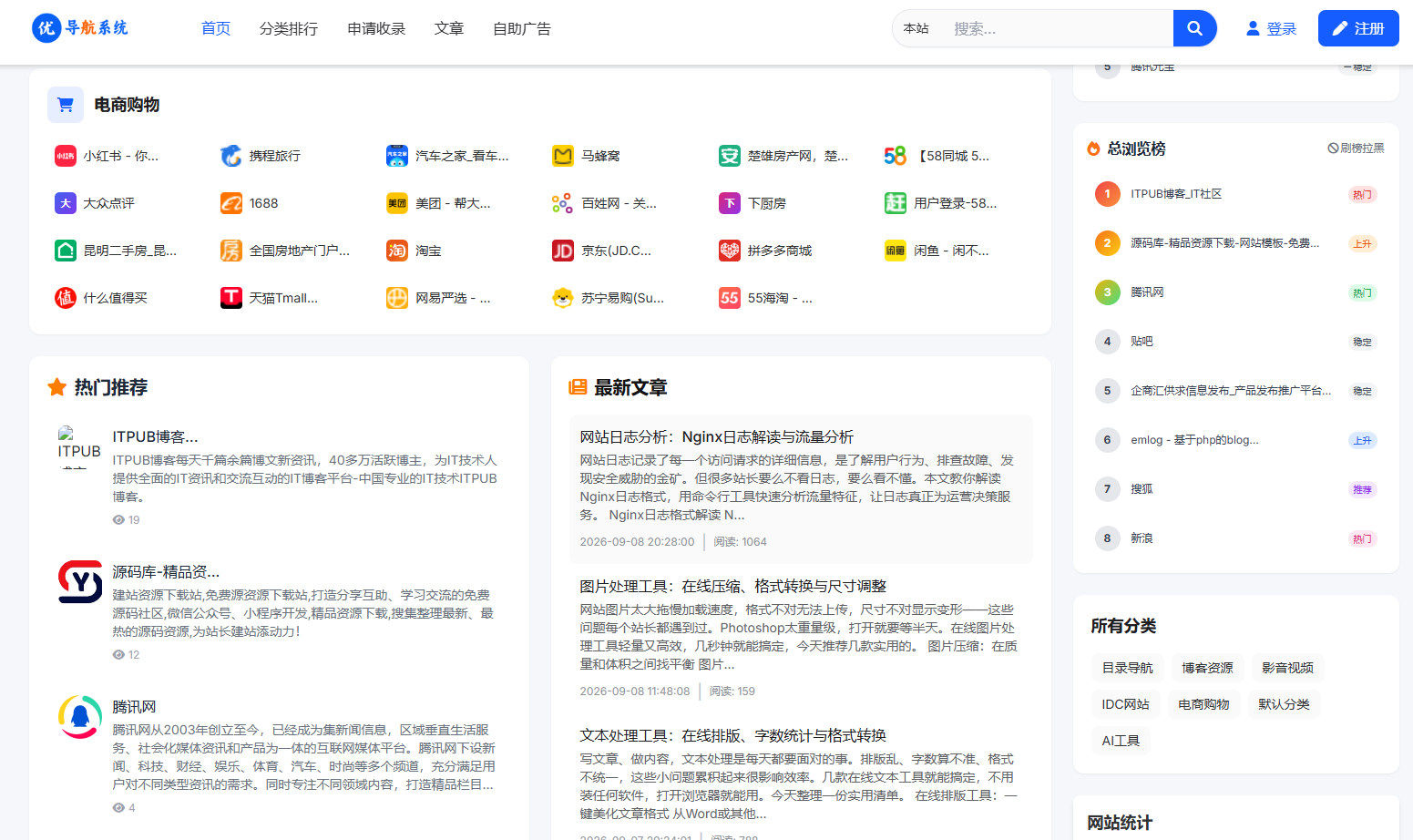This screenshot has height=840, width=1413.
Task: Open the 58同城 colorful icon
Action: coord(896,156)
